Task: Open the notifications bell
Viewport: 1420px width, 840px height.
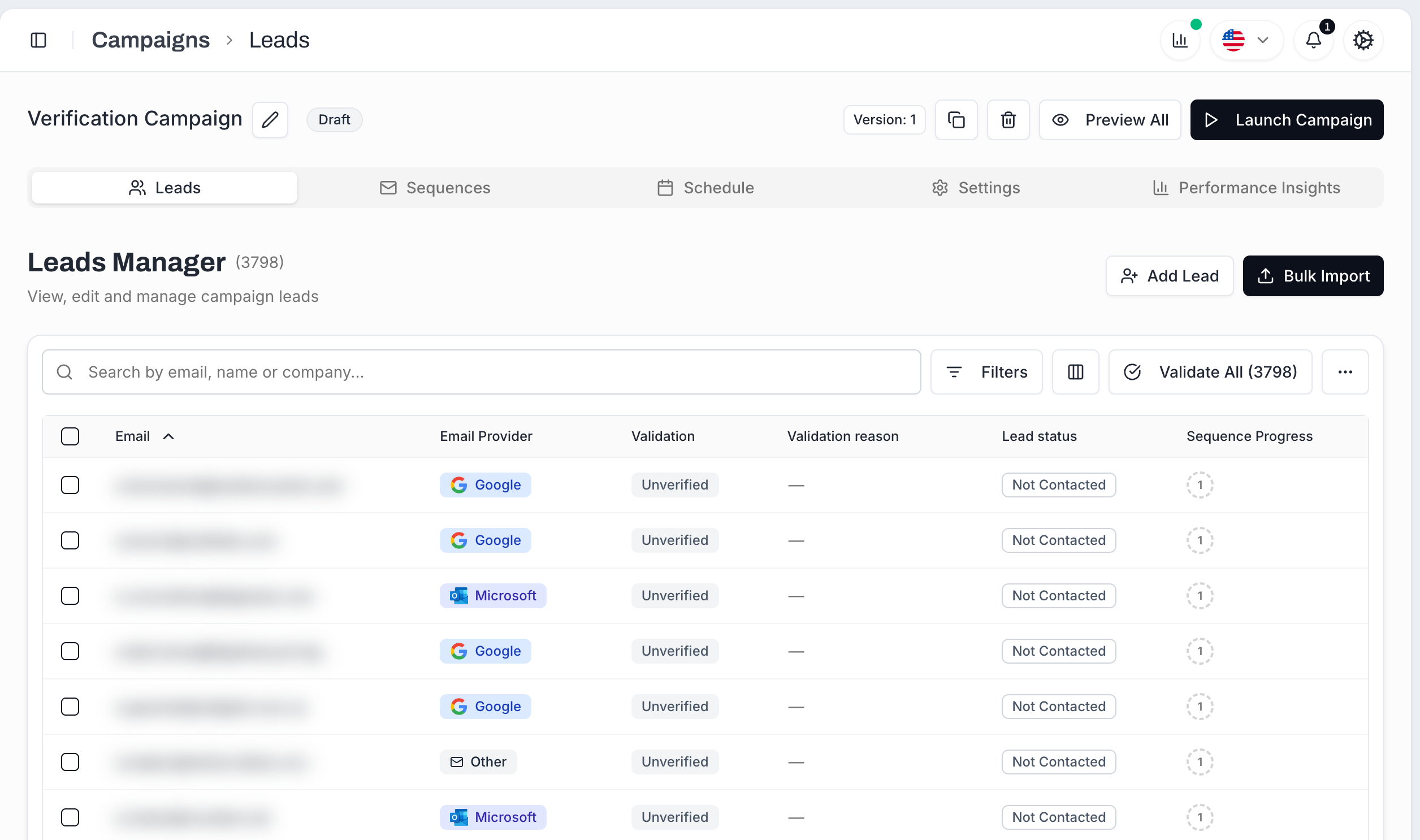Action: click(x=1314, y=40)
